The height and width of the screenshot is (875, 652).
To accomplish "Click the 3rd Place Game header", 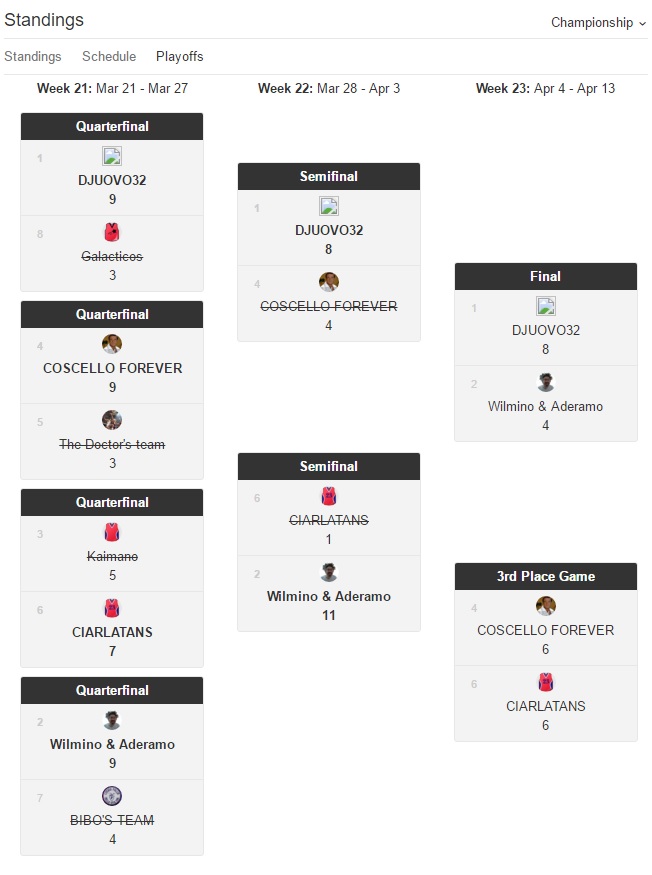I will coord(546,576).
